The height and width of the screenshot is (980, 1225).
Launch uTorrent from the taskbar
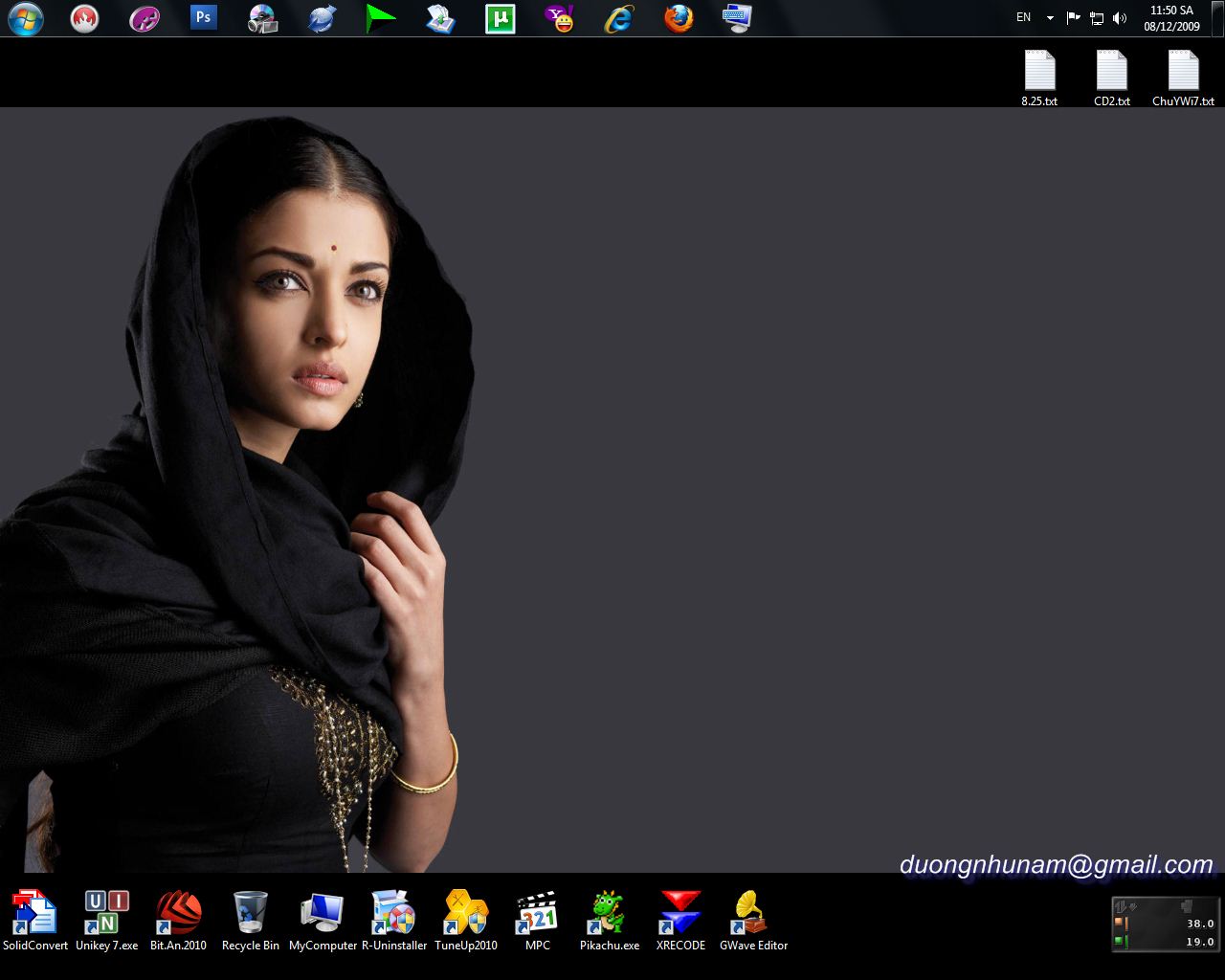[500, 18]
